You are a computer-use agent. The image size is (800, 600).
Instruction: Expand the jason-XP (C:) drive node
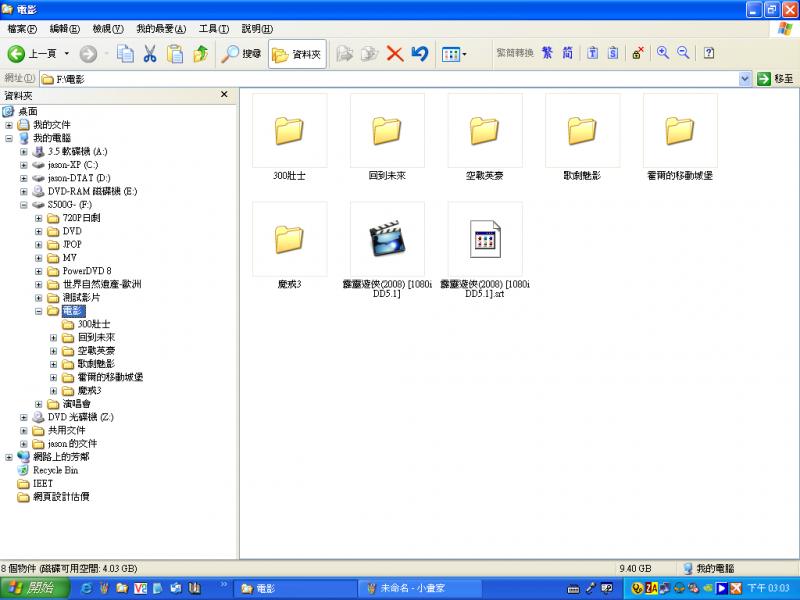tap(23, 165)
